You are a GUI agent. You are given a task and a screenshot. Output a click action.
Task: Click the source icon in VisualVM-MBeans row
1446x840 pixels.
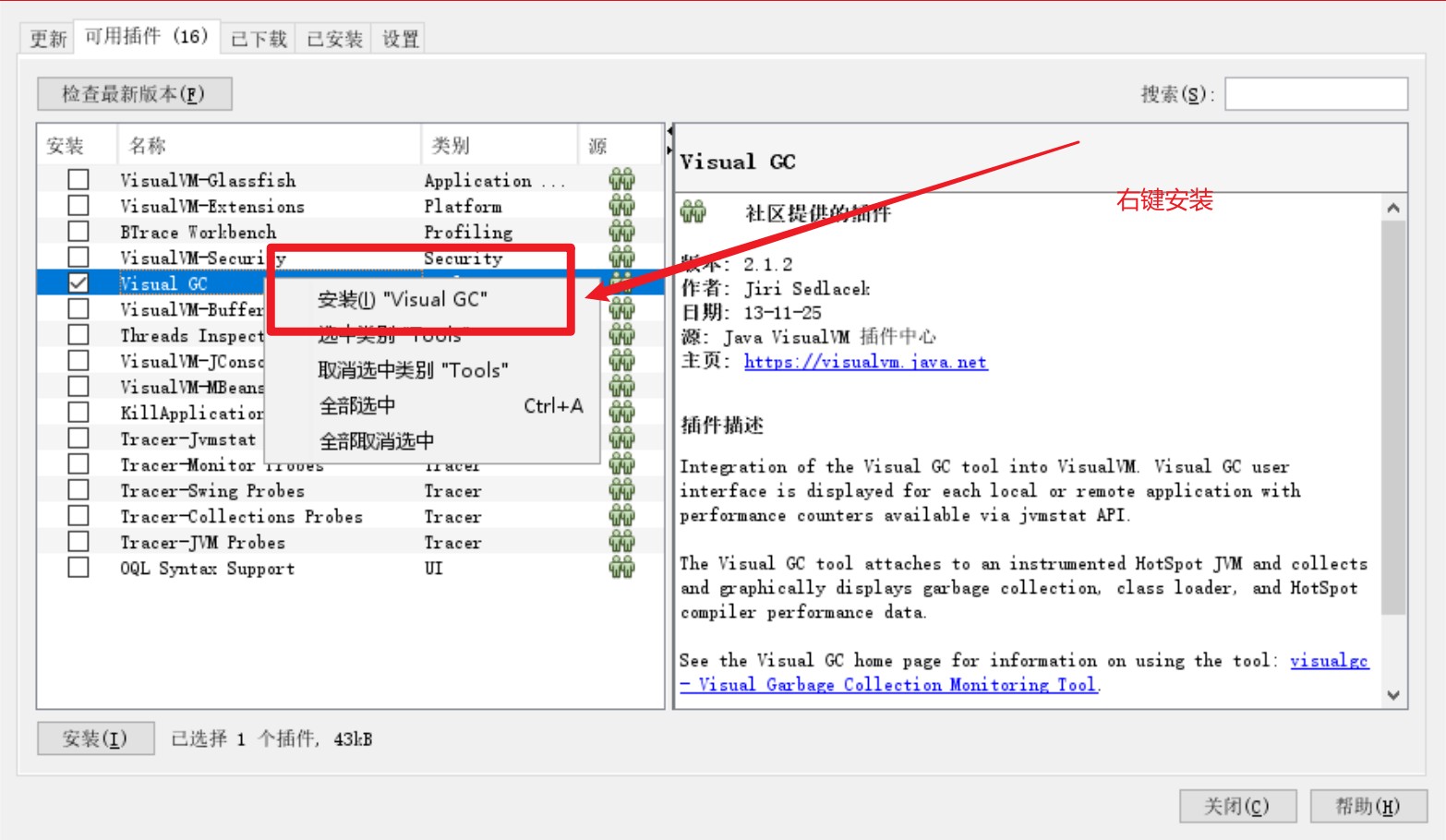click(622, 387)
